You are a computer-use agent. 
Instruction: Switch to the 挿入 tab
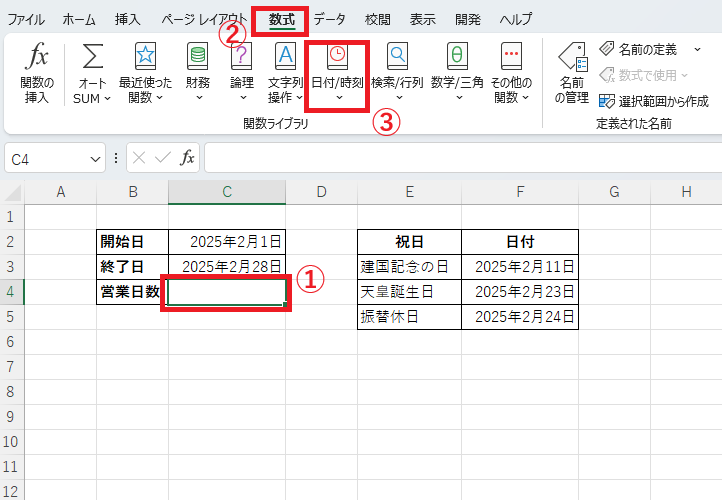(x=128, y=19)
